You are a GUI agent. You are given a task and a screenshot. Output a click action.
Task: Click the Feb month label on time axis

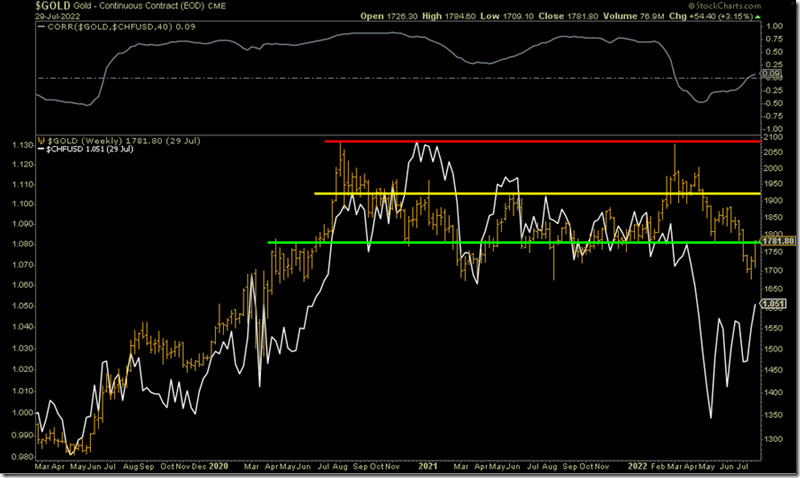(x=658, y=466)
